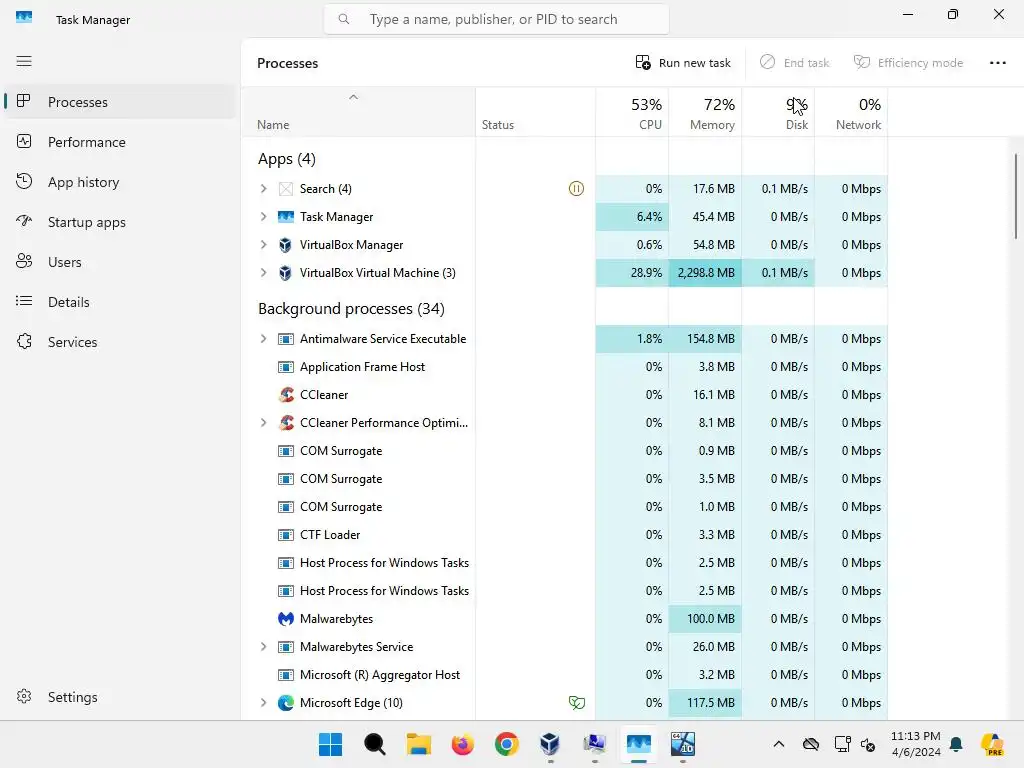Open notification bell in system tray

pyautogui.click(x=956, y=744)
